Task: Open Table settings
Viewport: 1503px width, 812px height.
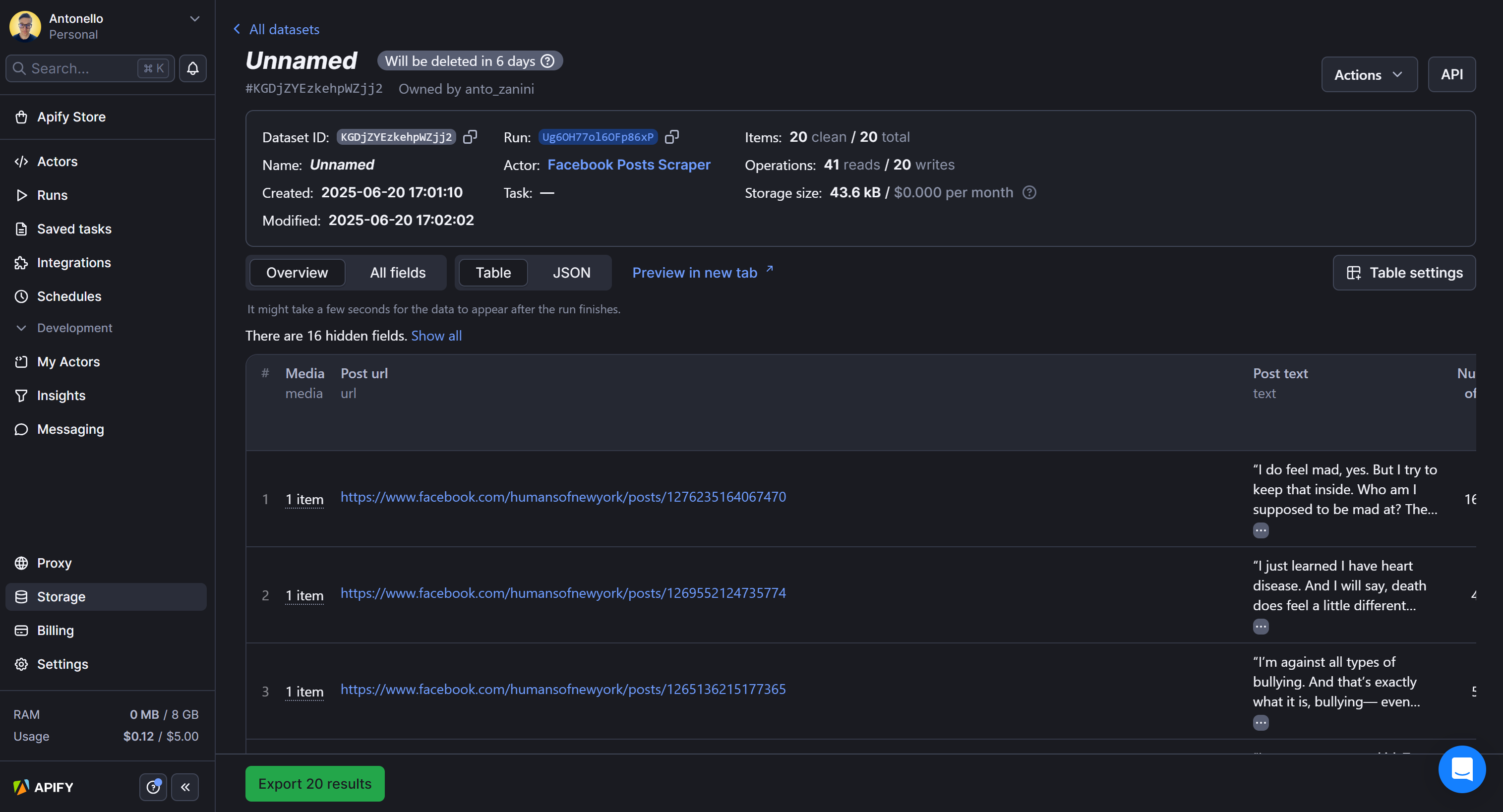Action: click(1404, 273)
